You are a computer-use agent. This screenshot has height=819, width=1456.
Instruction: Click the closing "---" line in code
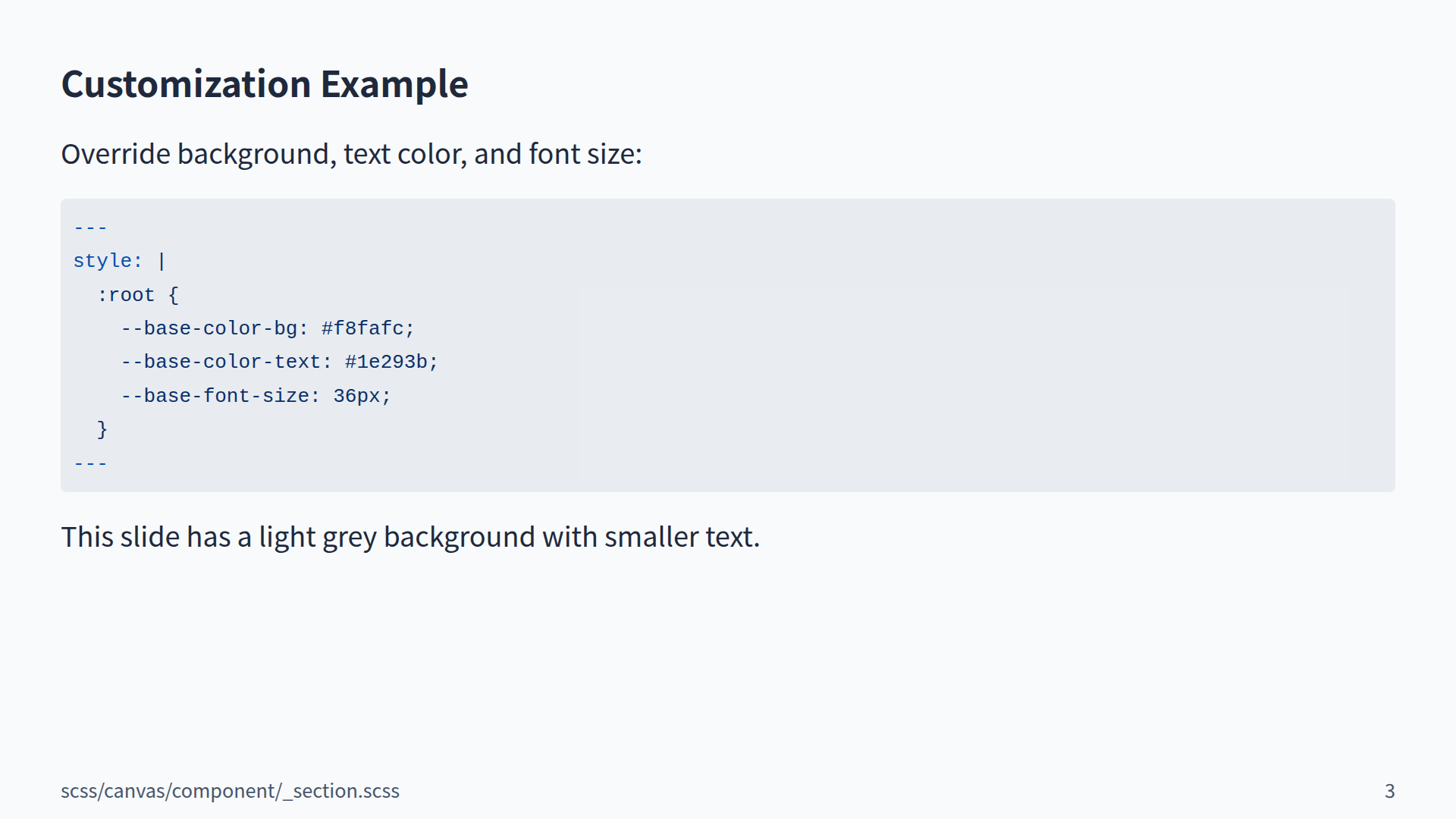(90, 463)
